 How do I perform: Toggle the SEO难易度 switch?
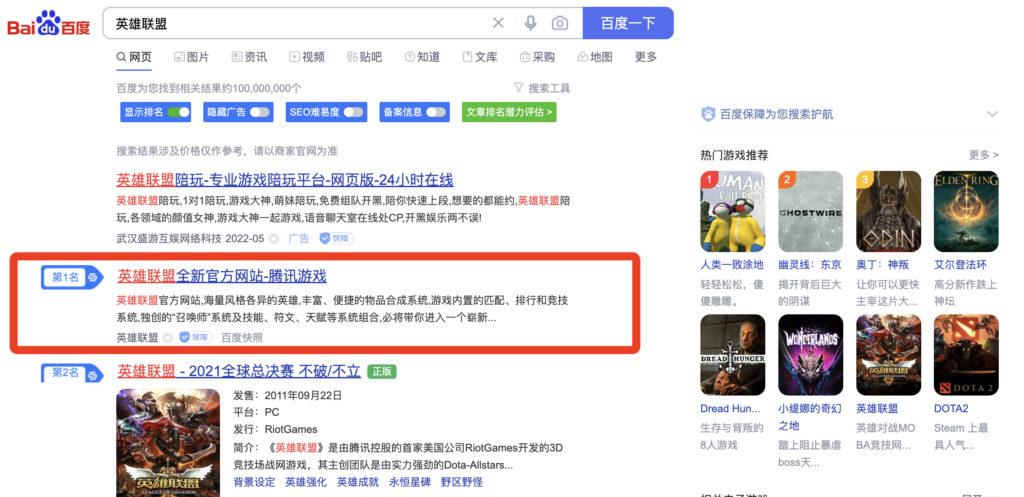pyautogui.click(x=353, y=112)
